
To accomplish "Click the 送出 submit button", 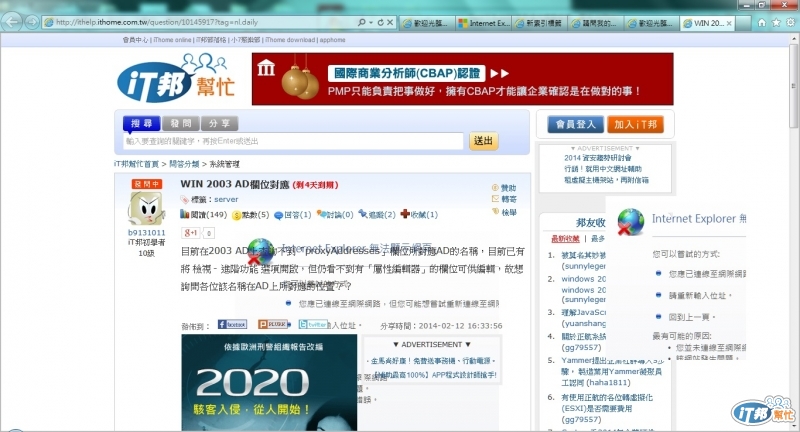I will (x=483, y=141).
